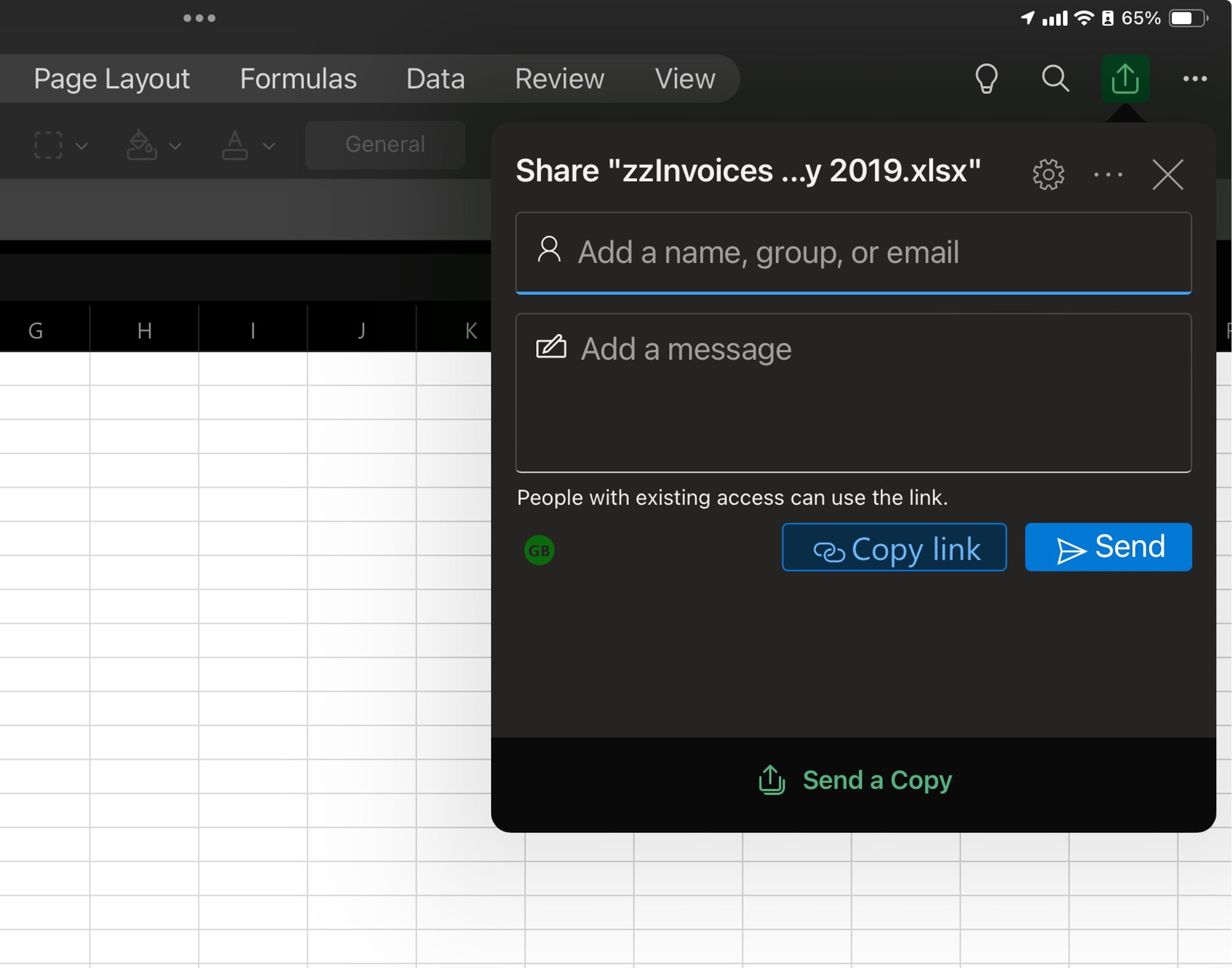Click the fill color bucket icon
The width and height of the screenshot is (1232, 968).
141,145
